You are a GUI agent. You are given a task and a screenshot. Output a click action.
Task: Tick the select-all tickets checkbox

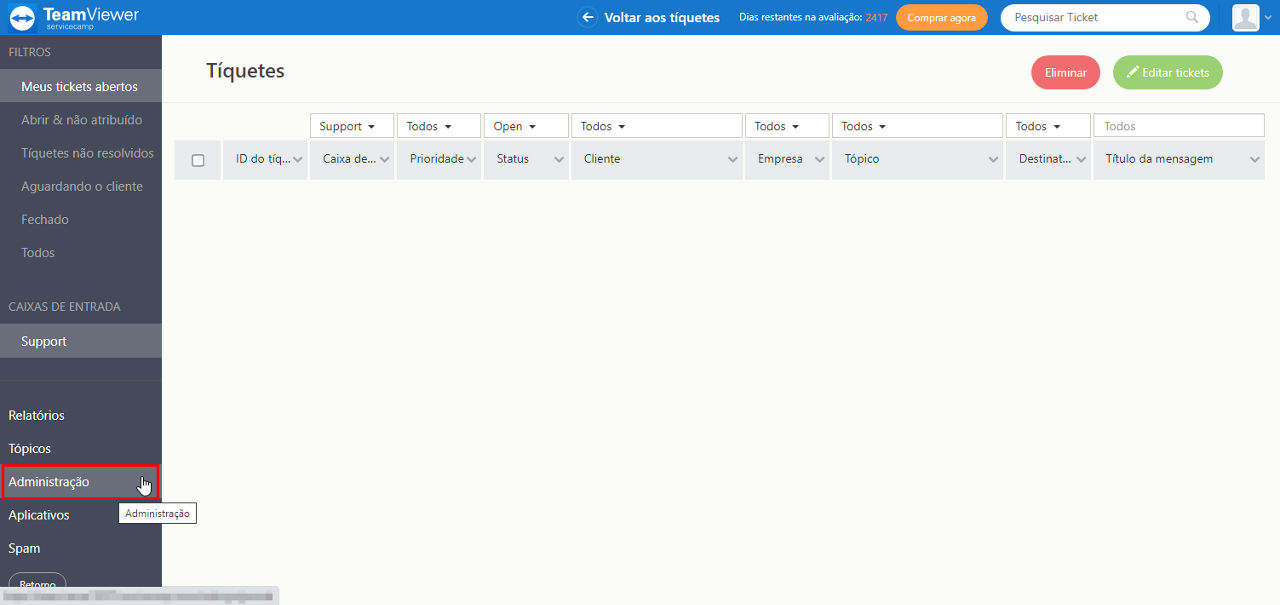click(198, 160)
